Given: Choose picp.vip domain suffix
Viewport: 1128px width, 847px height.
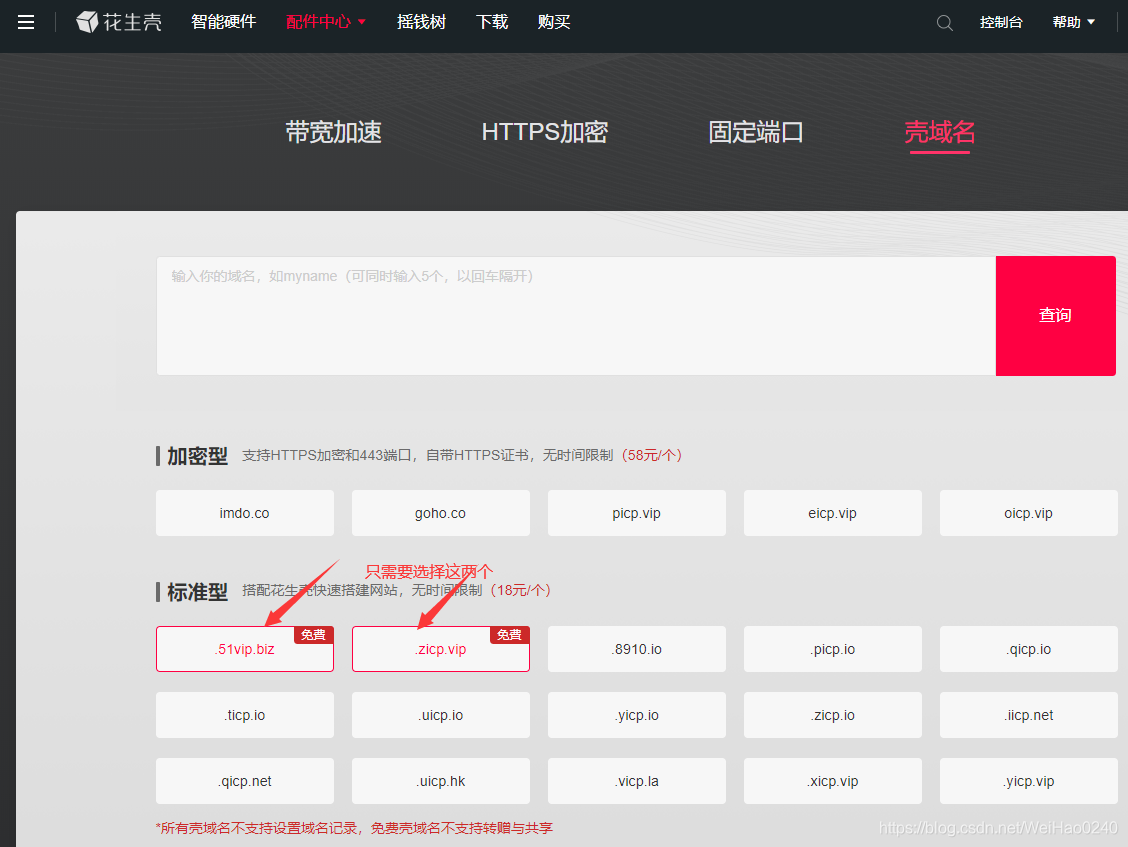Looking at the screenshot, I should 637,513.
